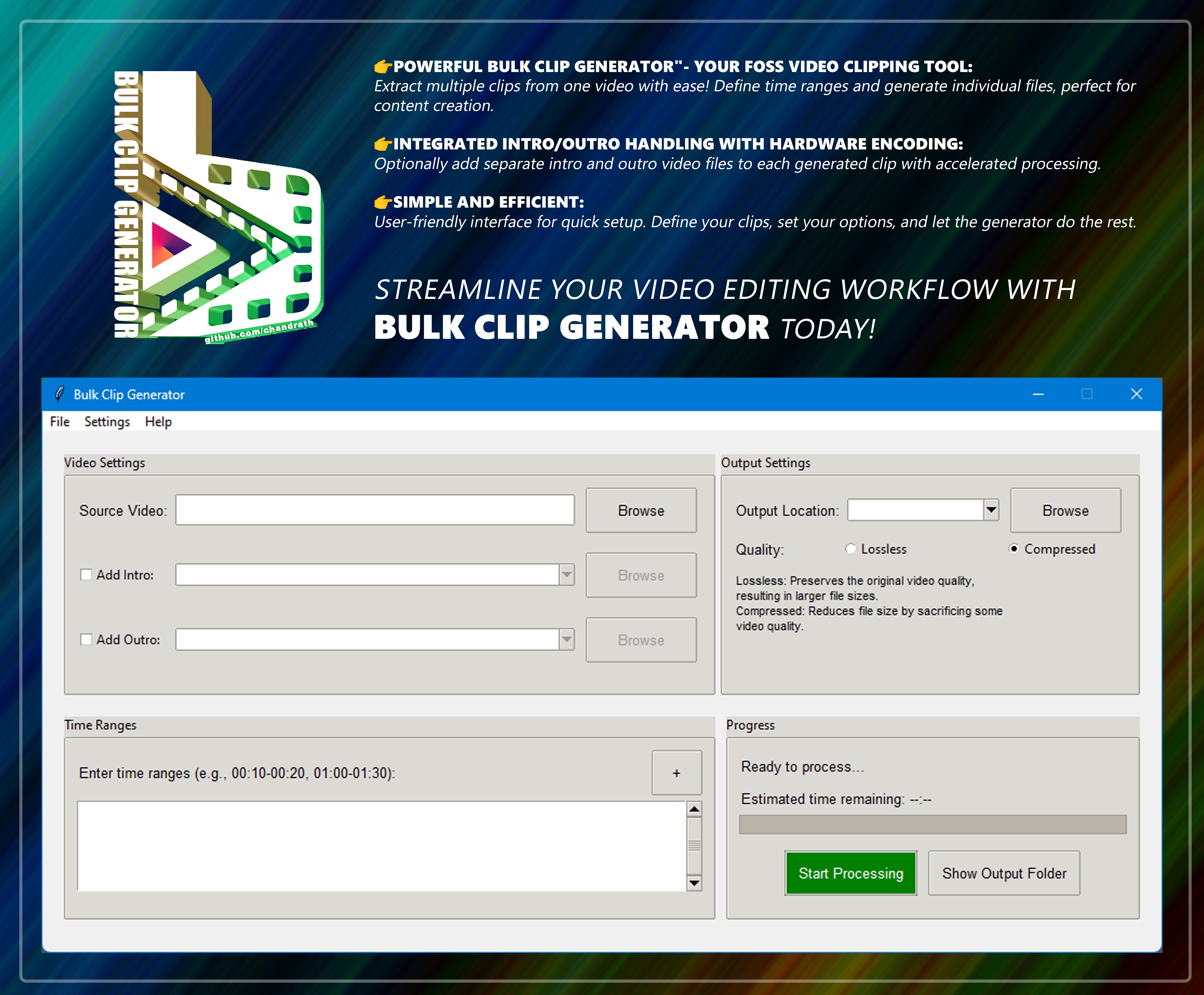Open the Add Outro file dropdown
The image size is (1204, 995).
566,639
